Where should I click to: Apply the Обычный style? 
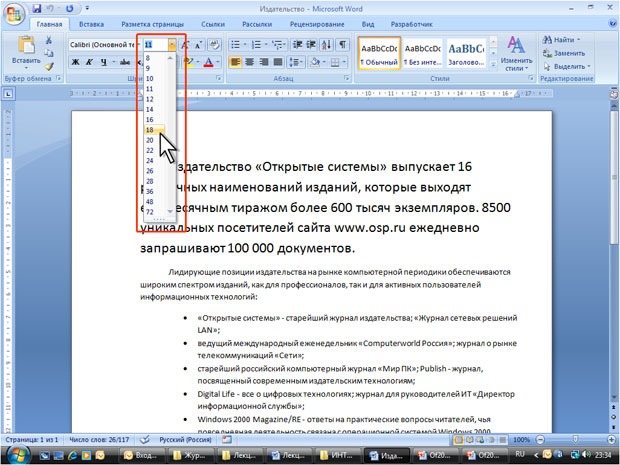click(379, 53)
